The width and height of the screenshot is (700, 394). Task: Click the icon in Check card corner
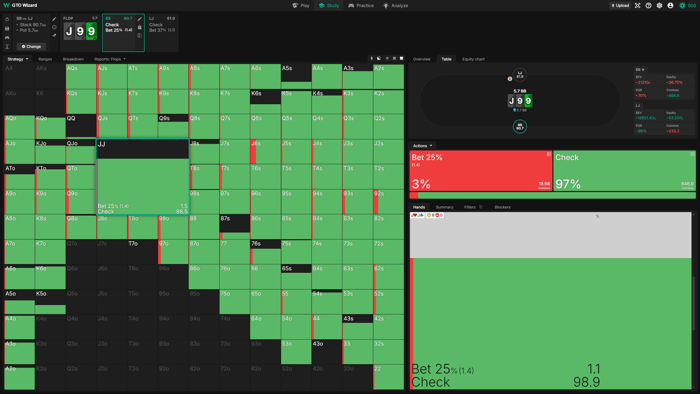coord(692,154)
